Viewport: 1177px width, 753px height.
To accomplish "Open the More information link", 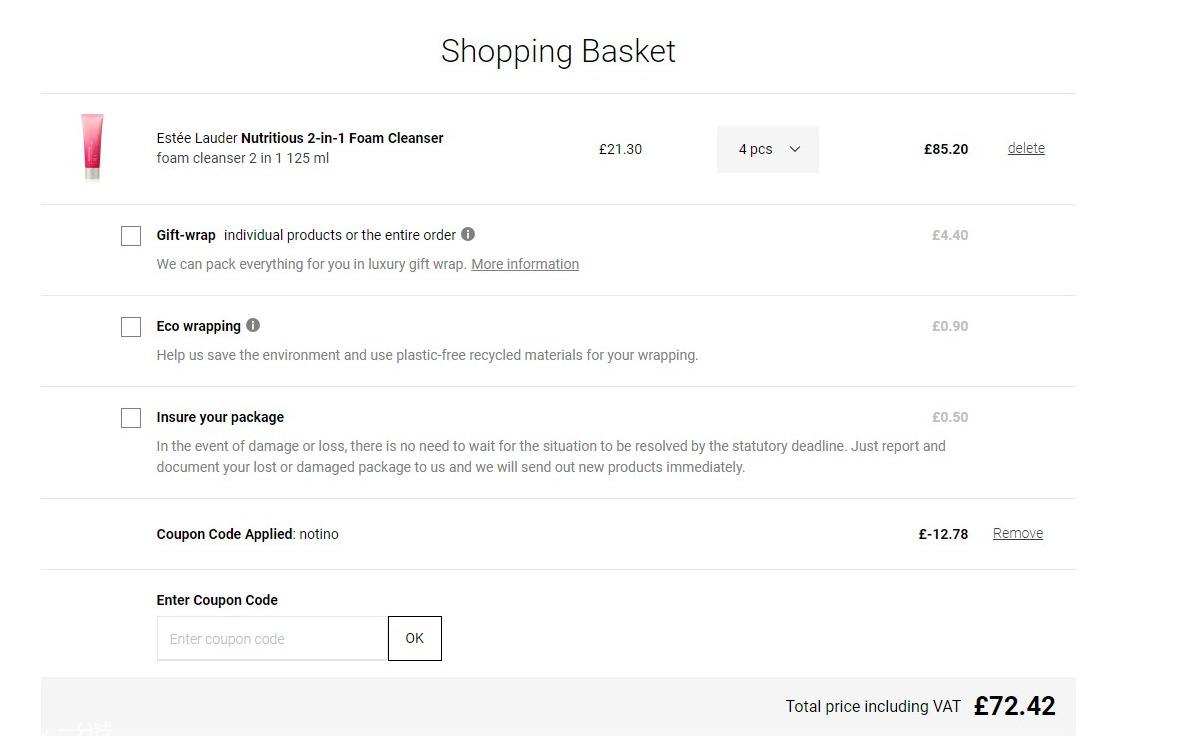I will 525,264.
